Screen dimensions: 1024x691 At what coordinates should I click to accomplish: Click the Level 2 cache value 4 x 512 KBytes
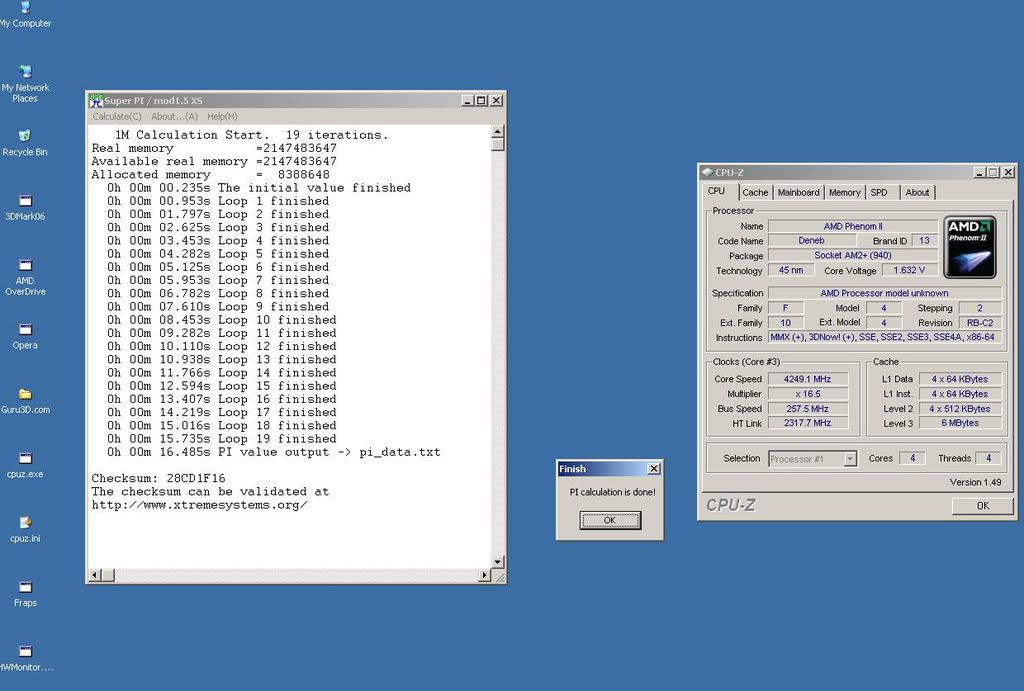pos(960,409)
